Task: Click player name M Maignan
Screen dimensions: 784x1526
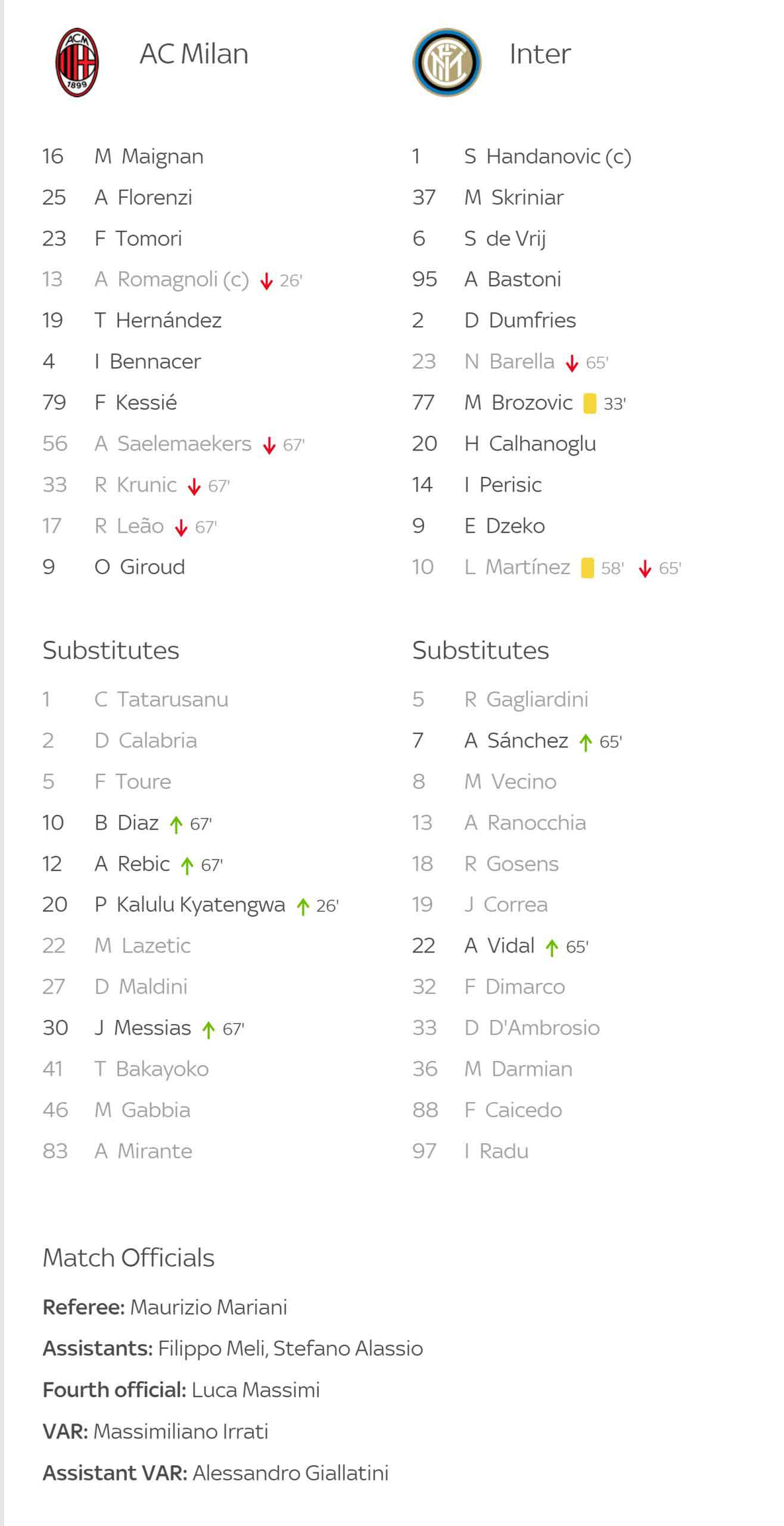Action: (149, 157)
